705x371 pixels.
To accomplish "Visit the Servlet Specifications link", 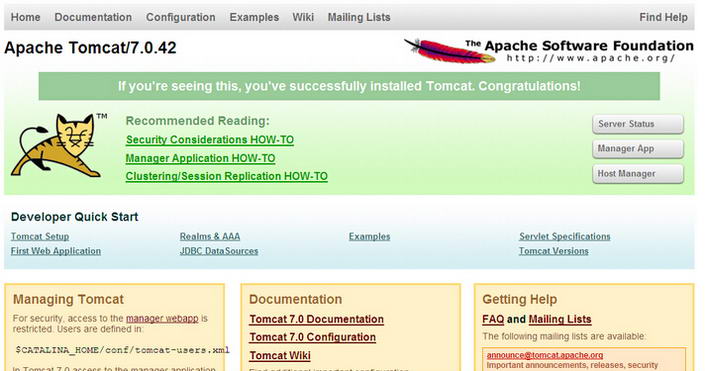I will tap(565, 237).
